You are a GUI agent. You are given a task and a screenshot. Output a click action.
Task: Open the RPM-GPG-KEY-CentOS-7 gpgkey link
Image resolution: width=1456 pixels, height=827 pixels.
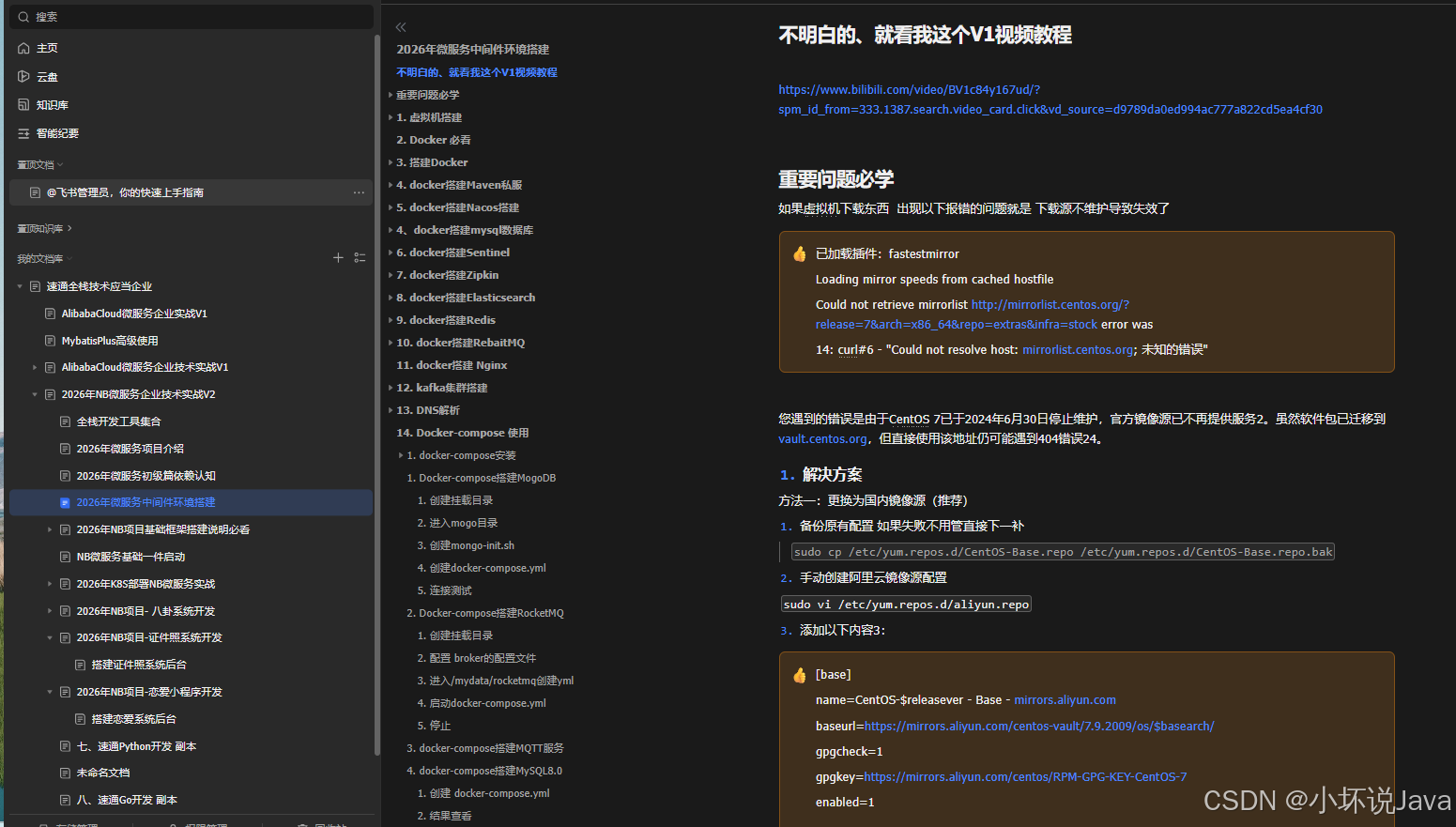[x=1025, y=777]
